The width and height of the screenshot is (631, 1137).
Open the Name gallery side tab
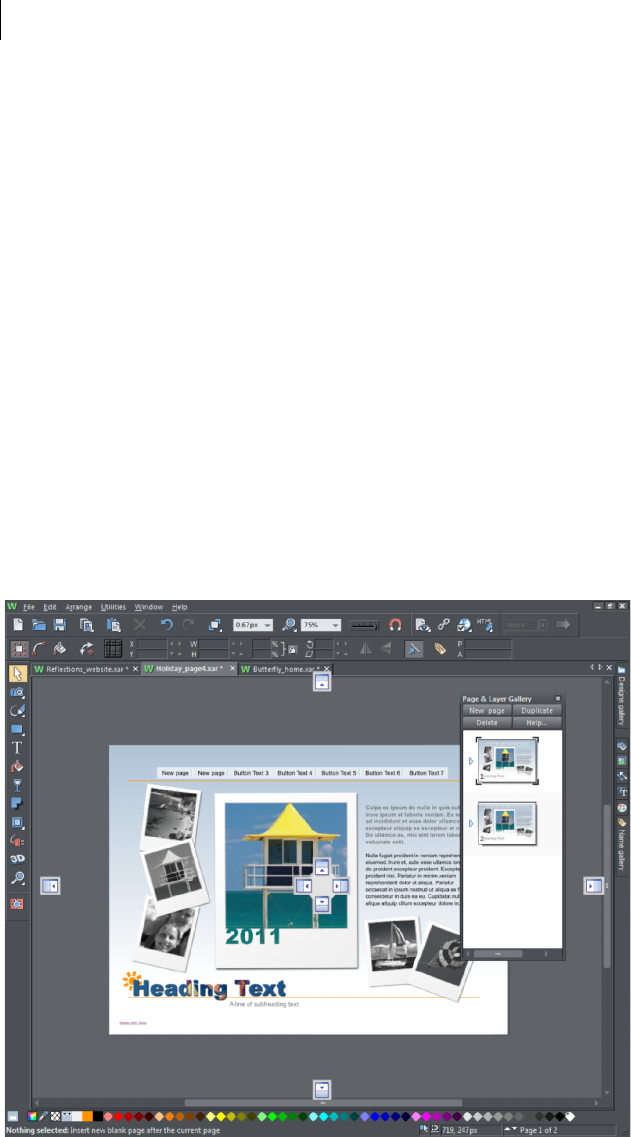click(621, 844)
